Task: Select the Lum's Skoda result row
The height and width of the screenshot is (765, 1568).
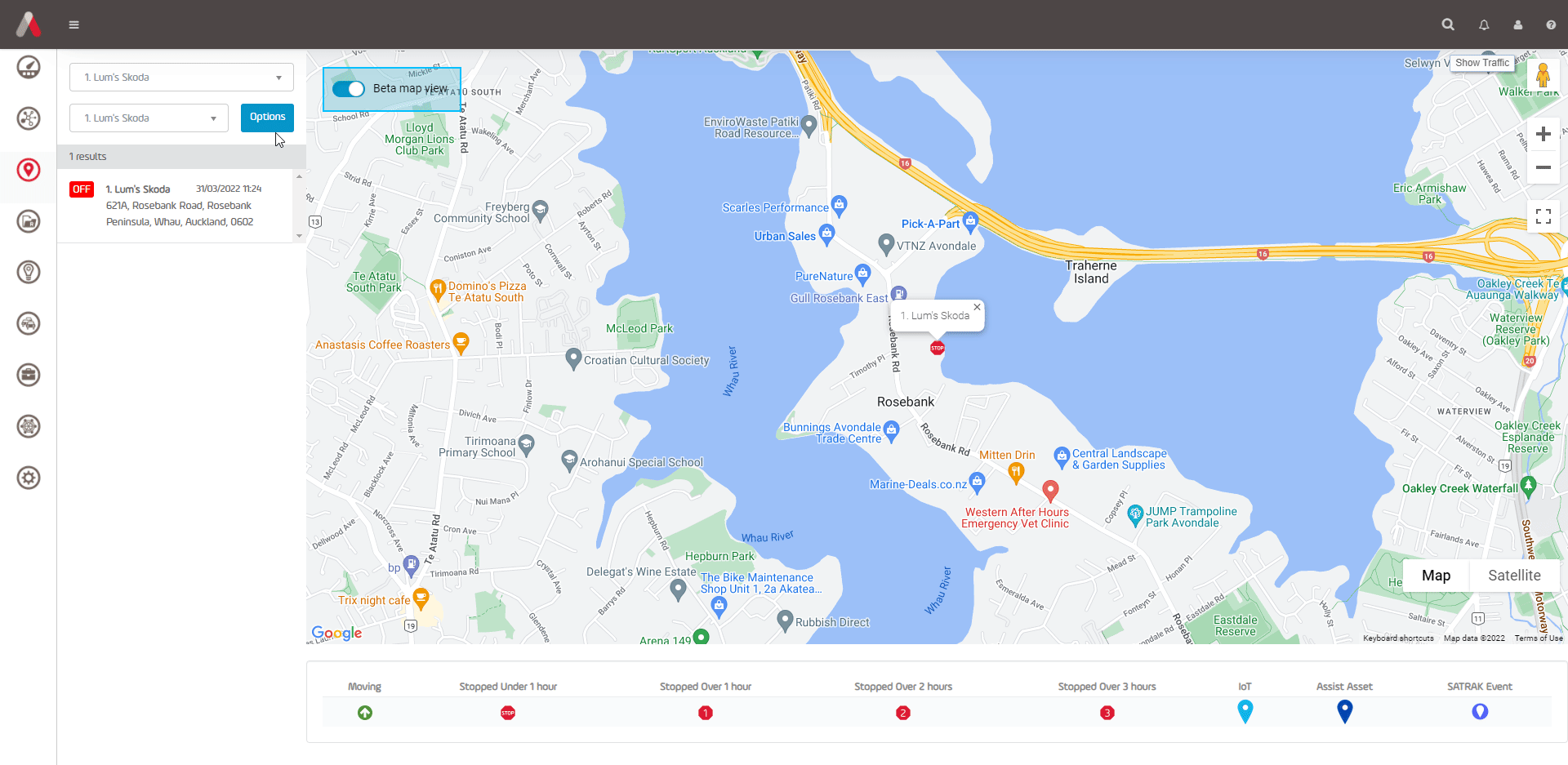Action: 176,205
